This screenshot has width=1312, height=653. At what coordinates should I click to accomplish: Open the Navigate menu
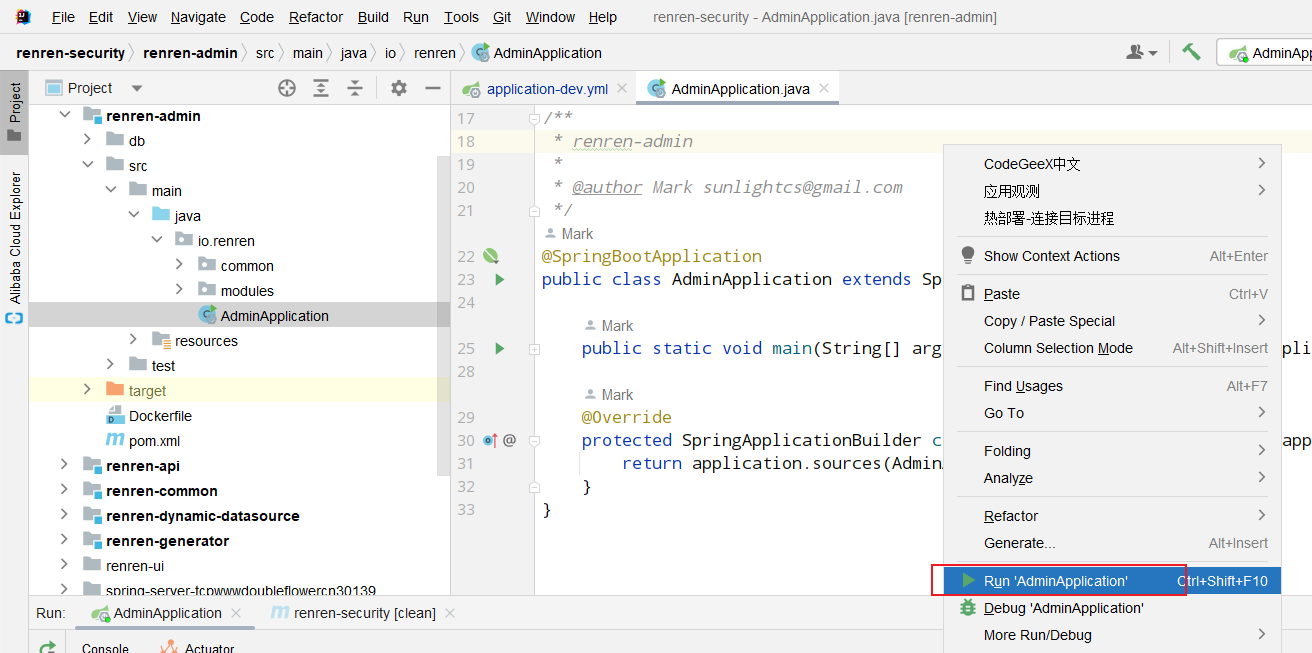[198, 17]
